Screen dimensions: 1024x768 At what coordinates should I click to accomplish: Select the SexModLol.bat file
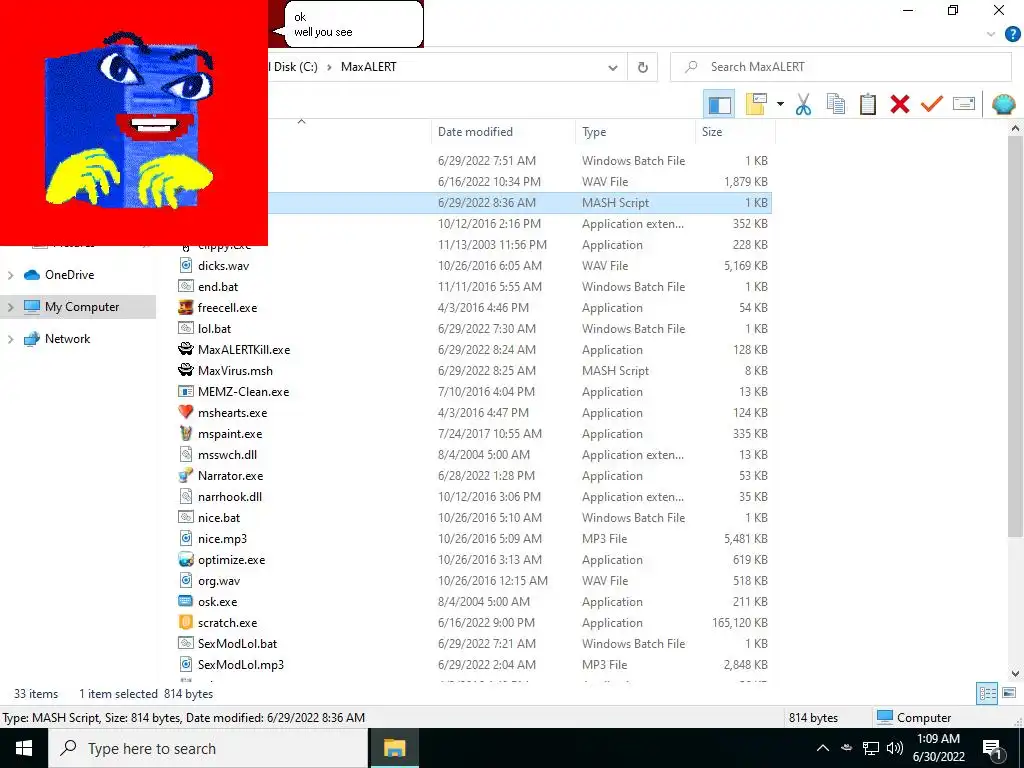click(x=237, y=643)
